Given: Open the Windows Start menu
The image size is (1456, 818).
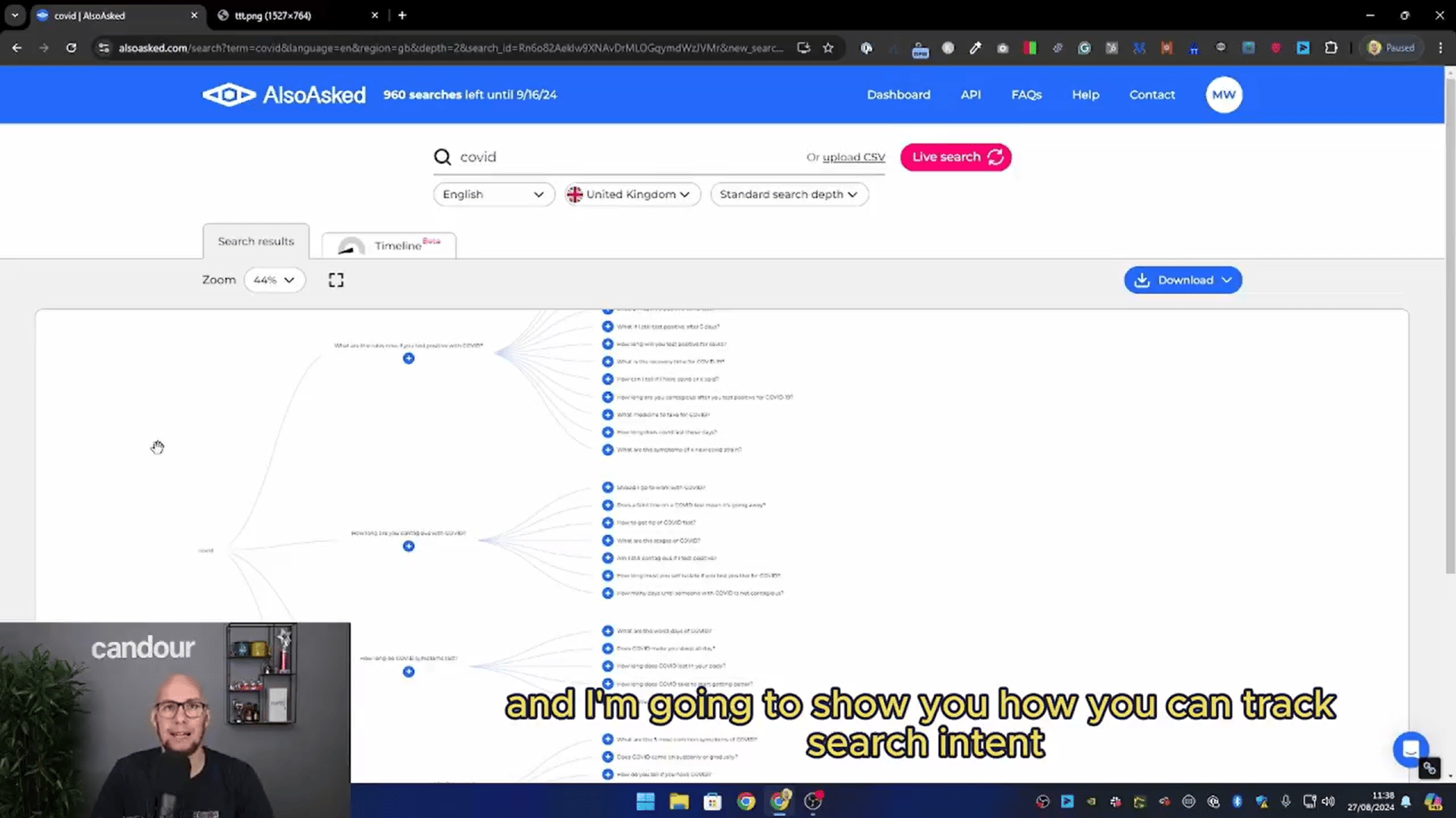Looking at the screenshot, I should point(645,801).
